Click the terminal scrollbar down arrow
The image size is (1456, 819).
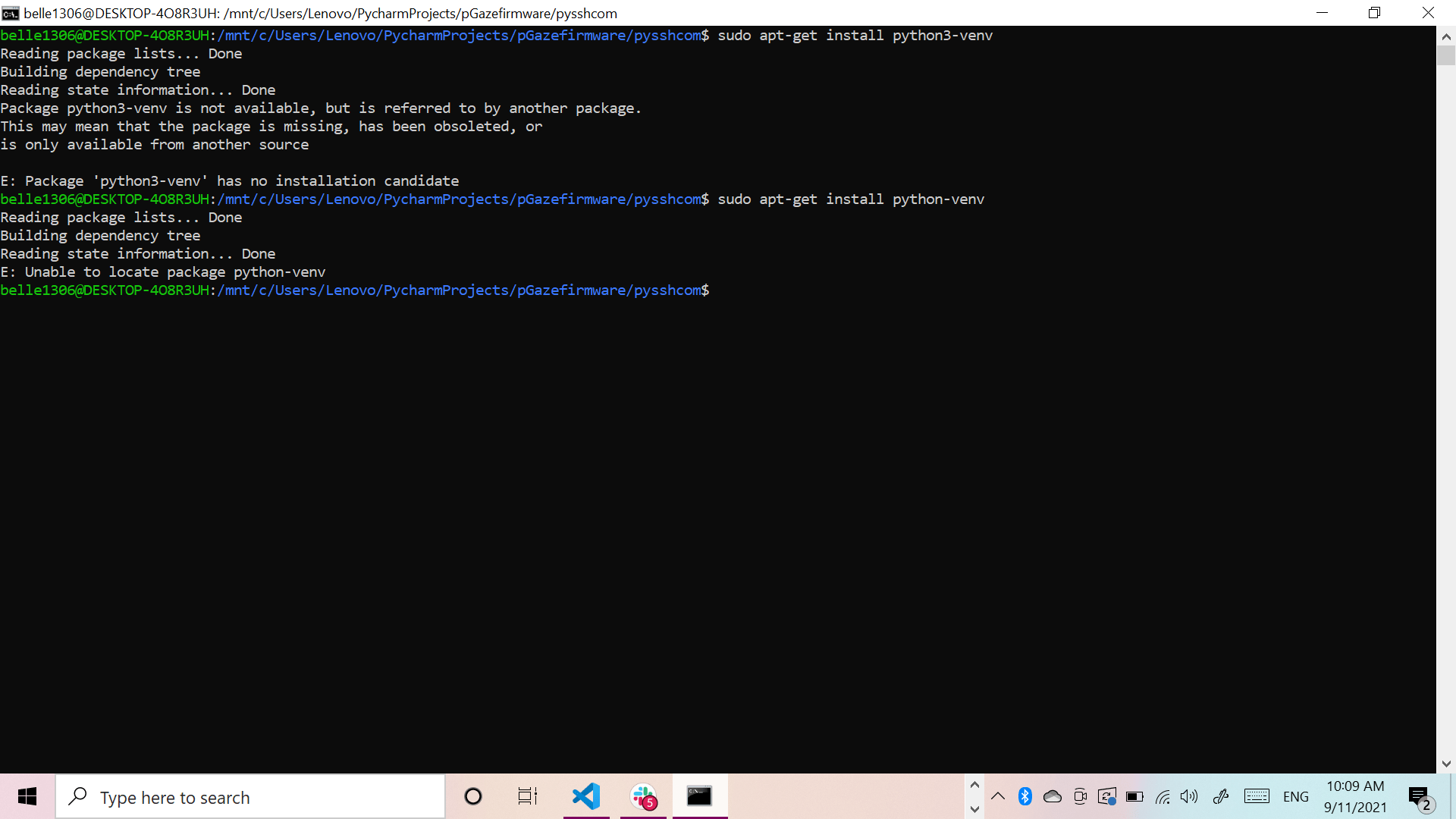point(1446,764)
